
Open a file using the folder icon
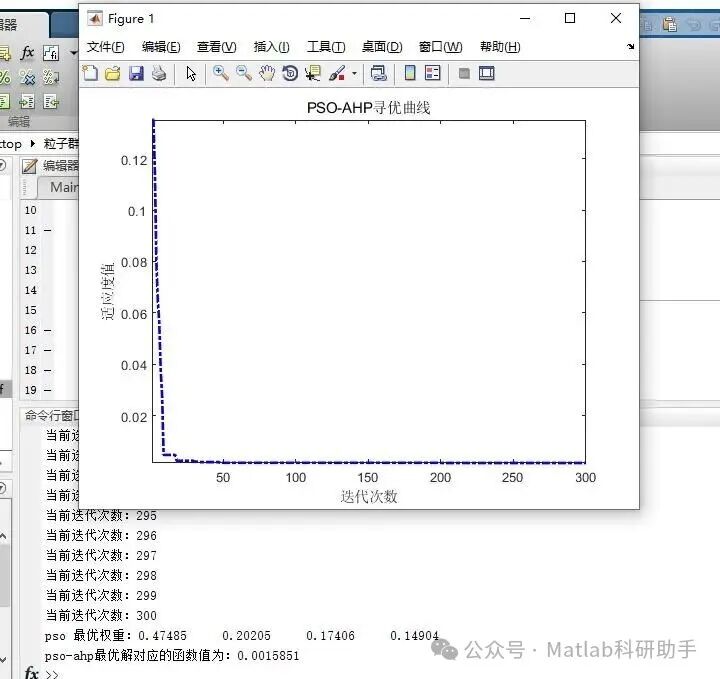(x=112, y=73)
